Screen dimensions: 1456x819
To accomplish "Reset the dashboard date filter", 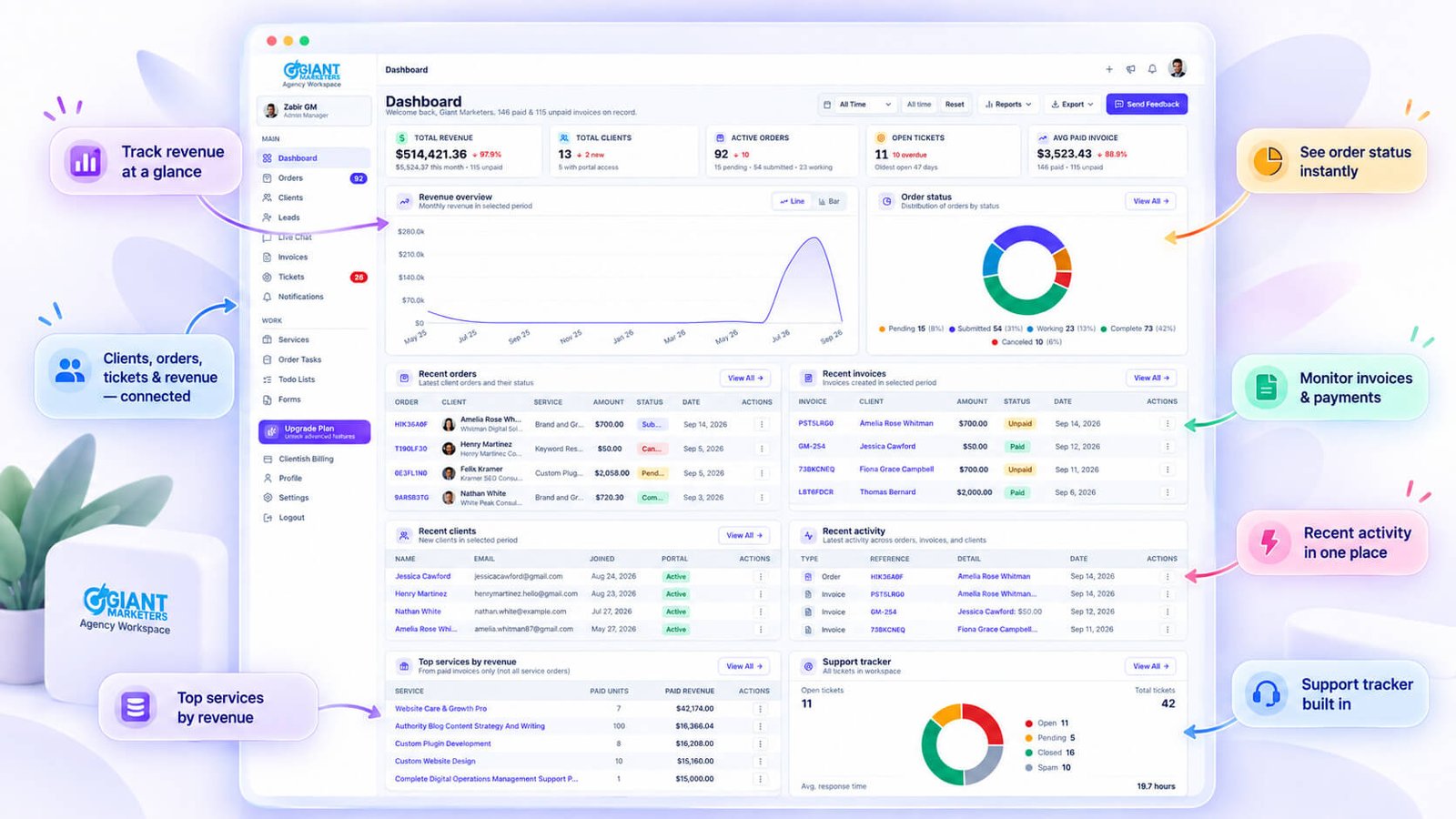I will point(955,105).
